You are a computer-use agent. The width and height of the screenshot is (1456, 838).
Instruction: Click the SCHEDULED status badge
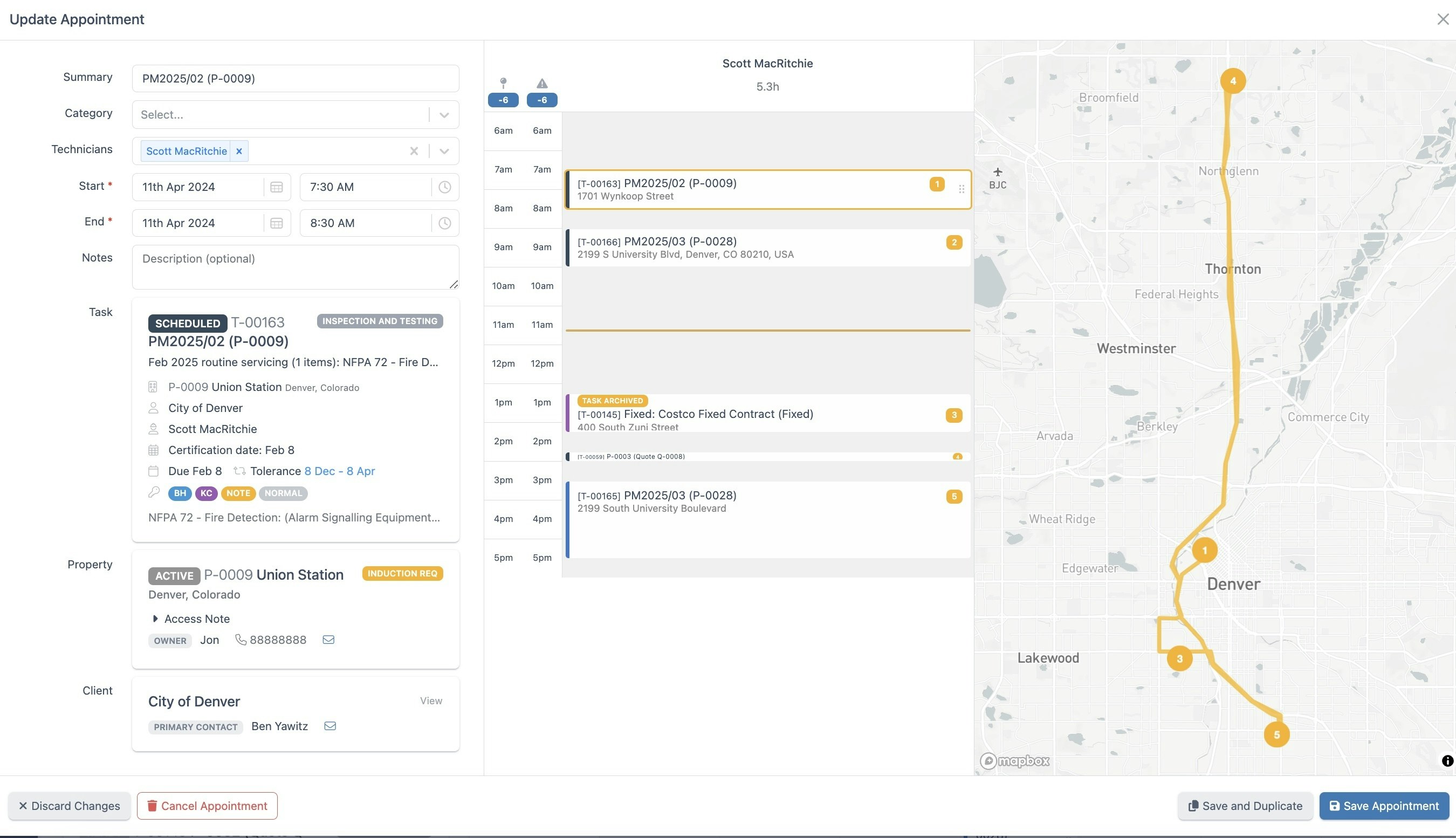point(188,324)
